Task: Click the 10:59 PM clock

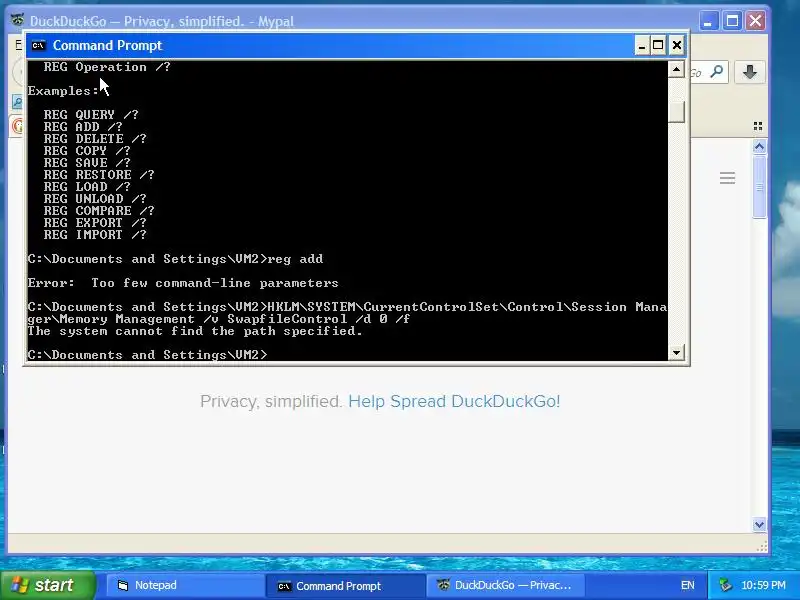Action: pos(763,585)
